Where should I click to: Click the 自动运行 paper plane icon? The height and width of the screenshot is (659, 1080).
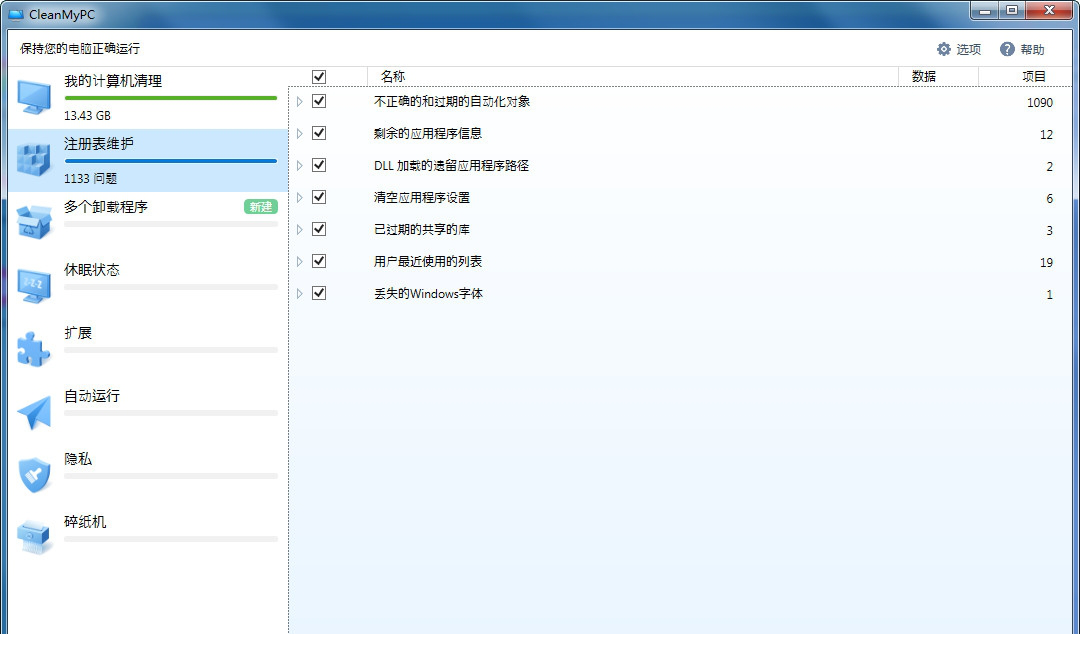34,412
